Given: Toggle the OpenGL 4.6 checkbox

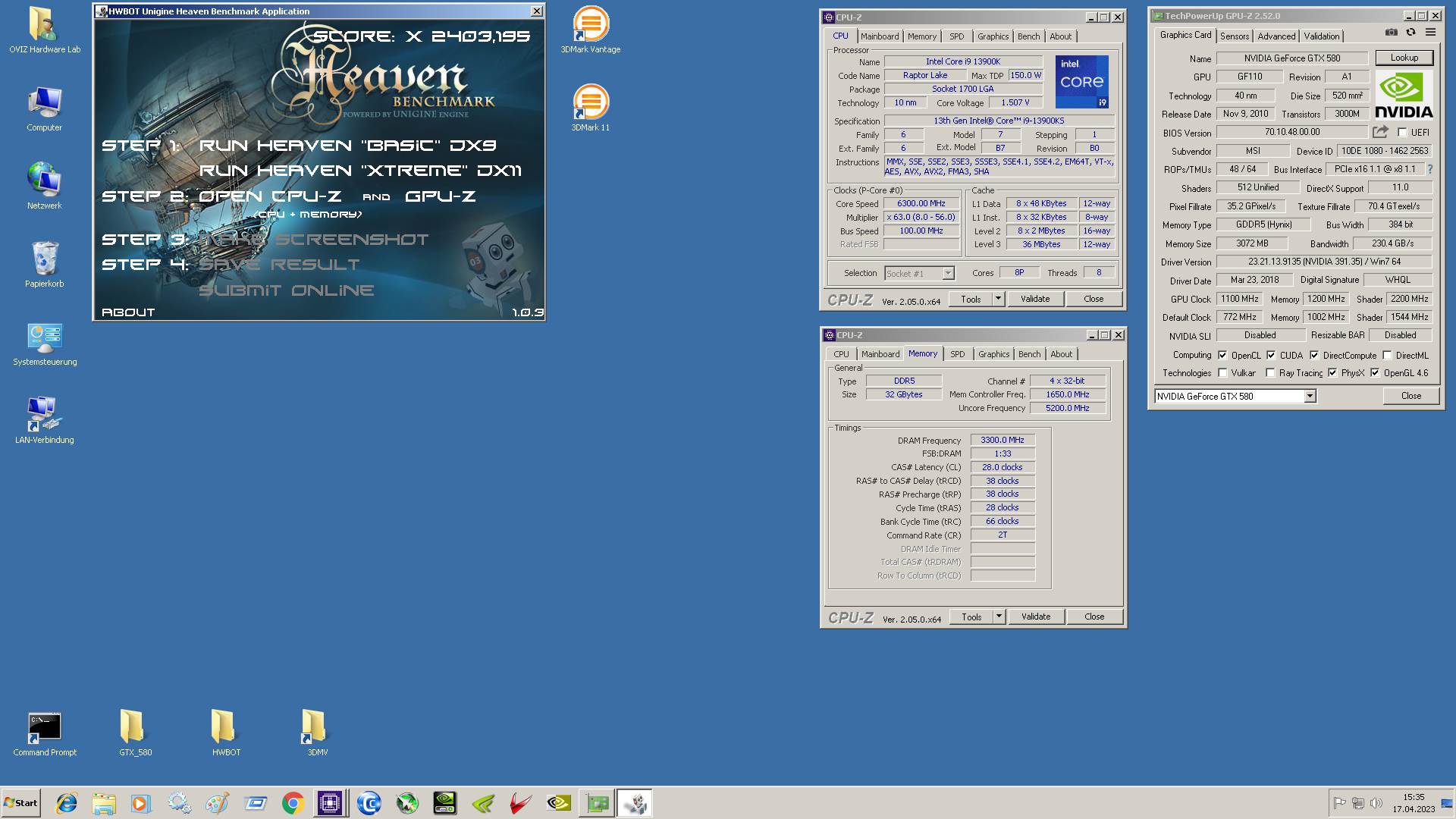Looking at the screenshot, I should point(1375,373).
